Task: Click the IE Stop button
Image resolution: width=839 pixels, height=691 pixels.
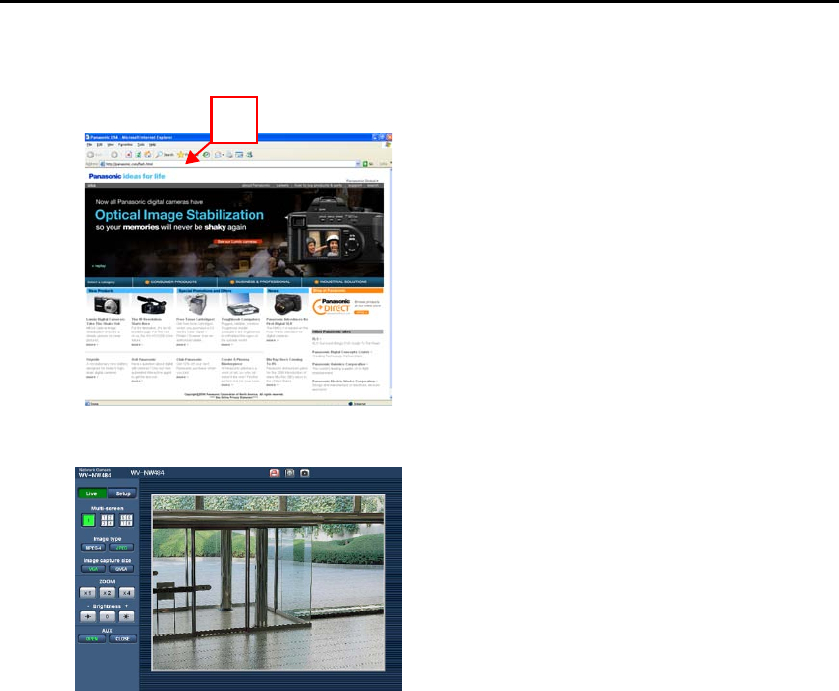Action: [x=128, y=155]
